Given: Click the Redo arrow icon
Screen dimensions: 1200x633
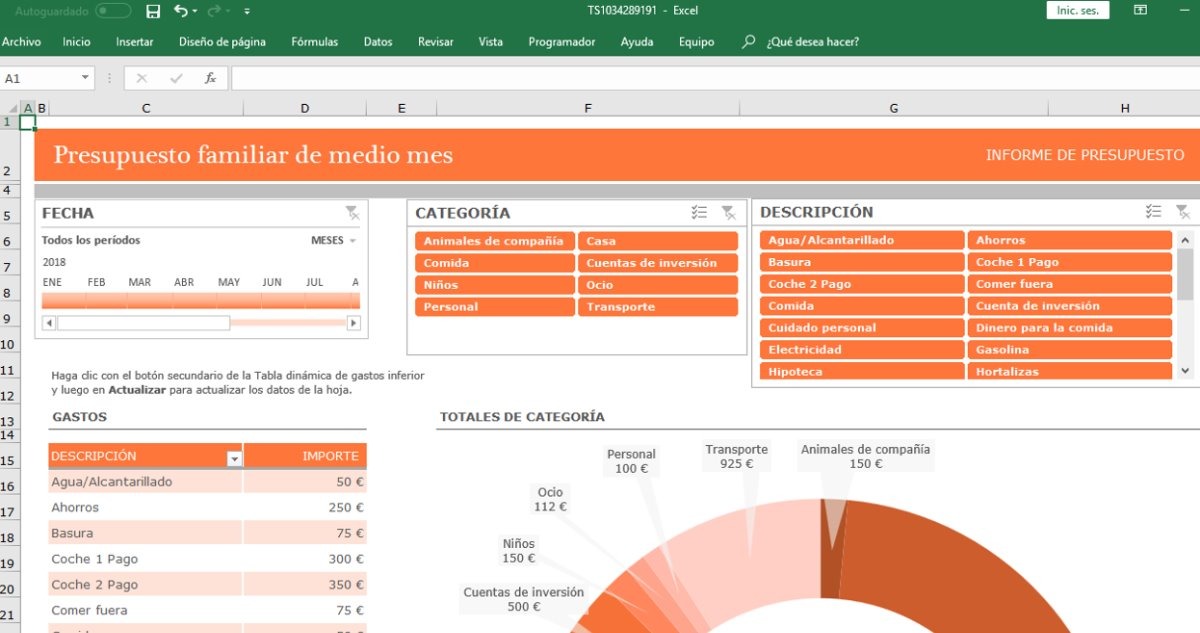Looking at the screenshot, I should (214, 11).
